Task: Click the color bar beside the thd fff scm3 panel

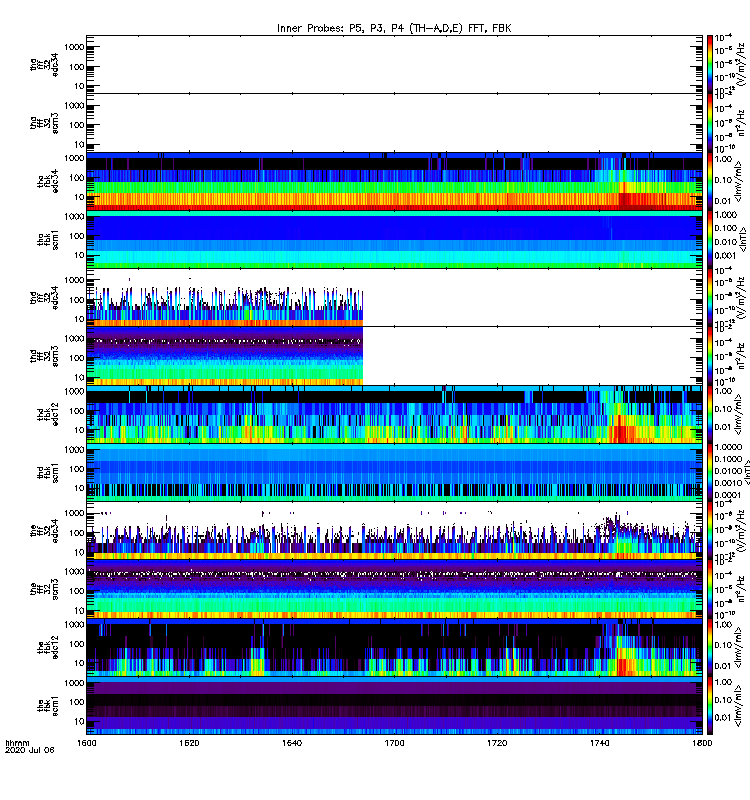Action: click(x=710, y=356)
